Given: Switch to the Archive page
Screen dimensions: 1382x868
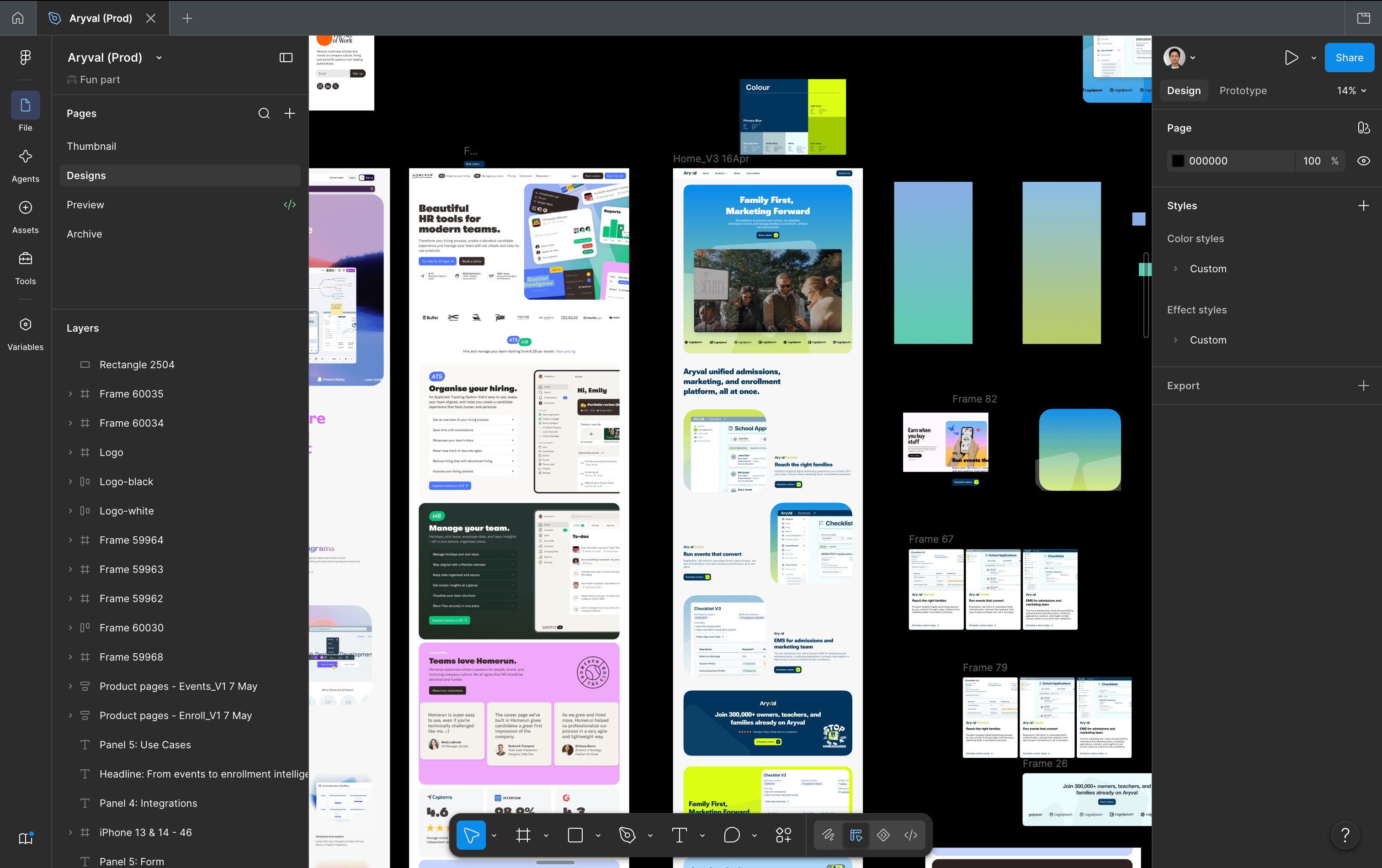Looking at the screenshot, I should tap(180, 234).
